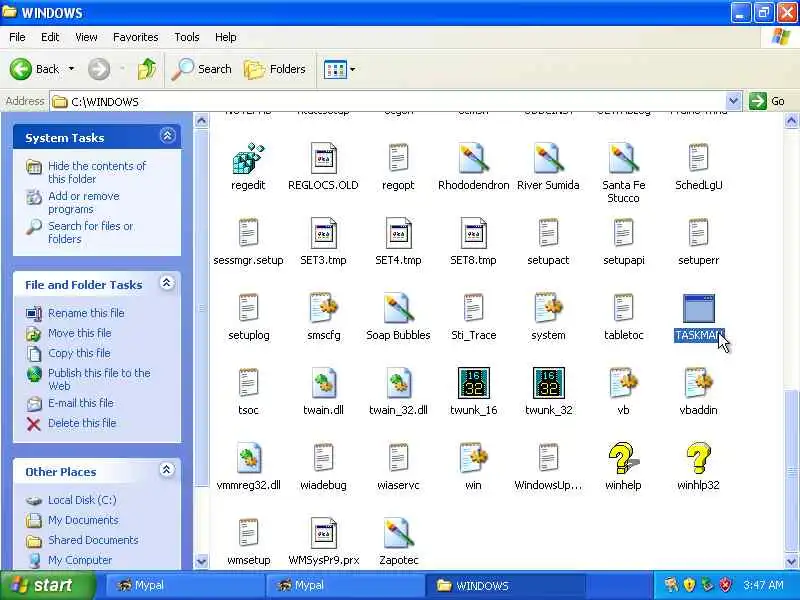Collapse the Other Places panel
Screen dimensions: 800x600
coord(167,470)
